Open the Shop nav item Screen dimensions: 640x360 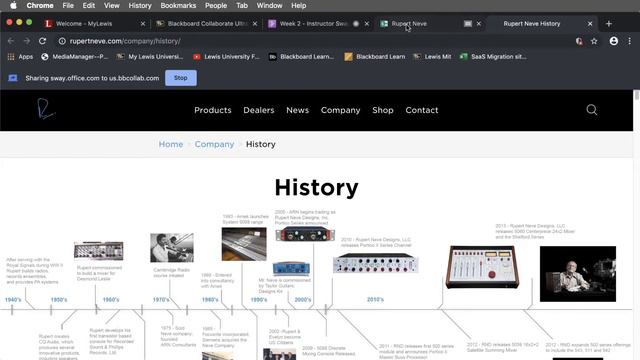[383, 110]
